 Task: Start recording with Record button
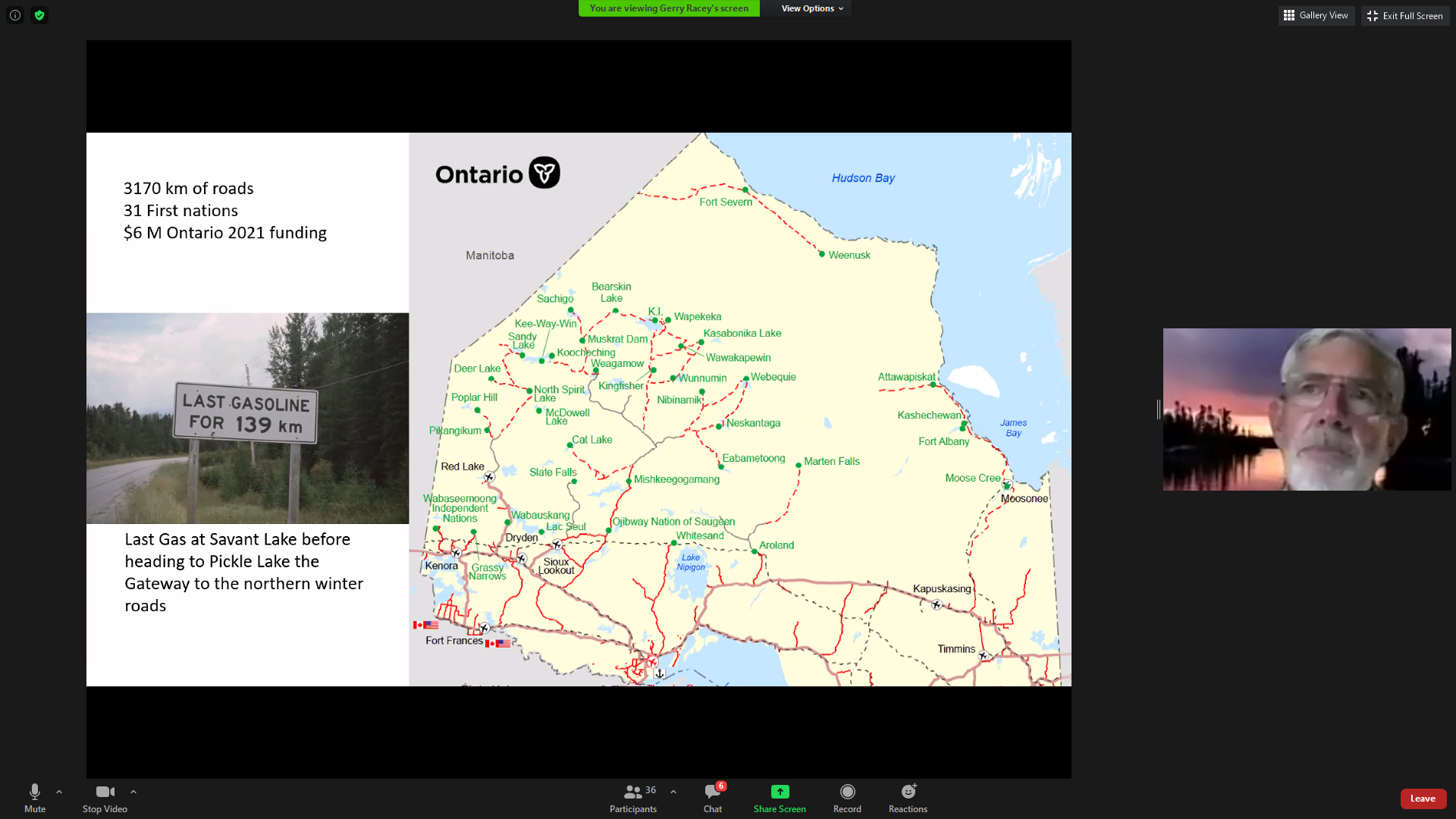(x=847, y=798)
